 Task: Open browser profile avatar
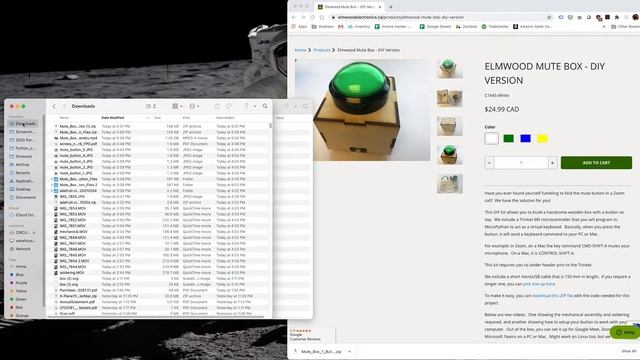[x=635, y=17]
